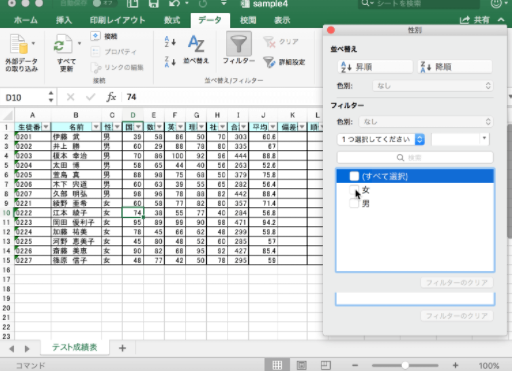Click the Properties icon

[x=95, y=52]
